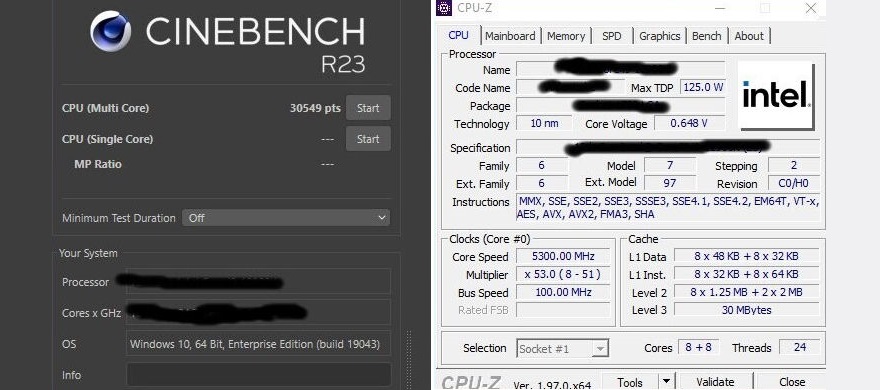
Task: Click the Cinebench sphere logo icon
Action: 111,31
